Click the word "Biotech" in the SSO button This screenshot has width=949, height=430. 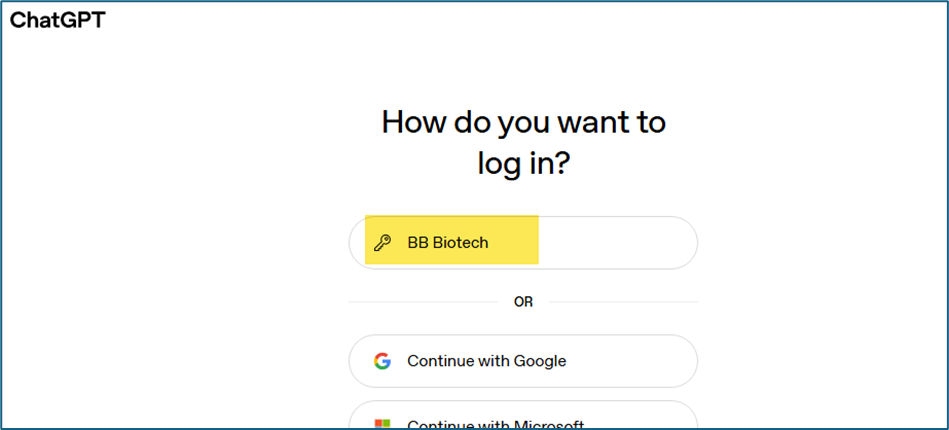tap(460, 243)
